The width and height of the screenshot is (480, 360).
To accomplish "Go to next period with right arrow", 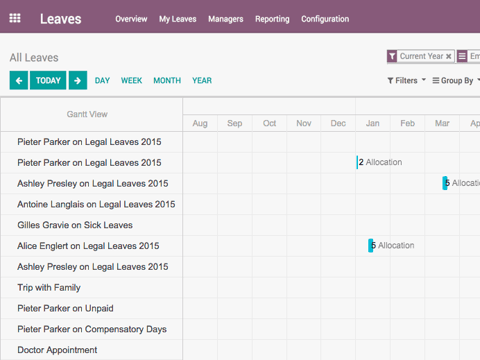I will tap(78, 80).
